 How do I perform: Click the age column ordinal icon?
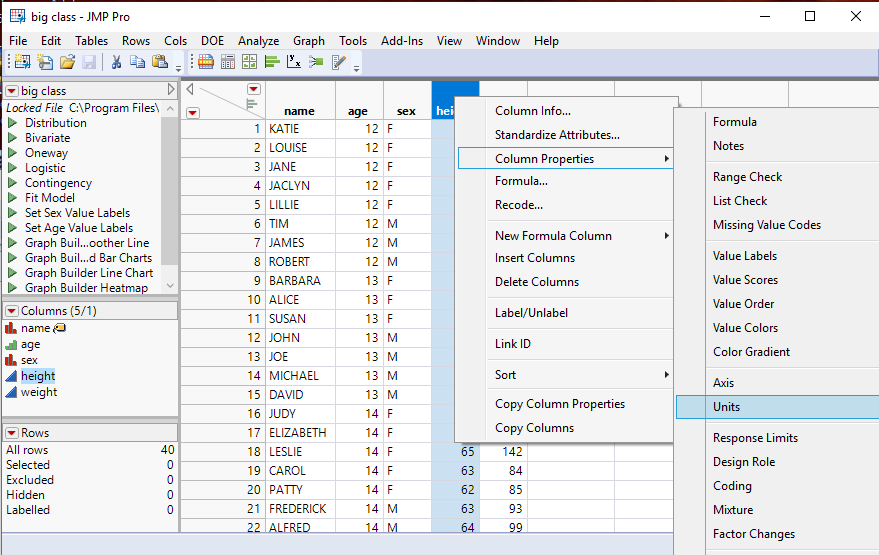(11, 344)
